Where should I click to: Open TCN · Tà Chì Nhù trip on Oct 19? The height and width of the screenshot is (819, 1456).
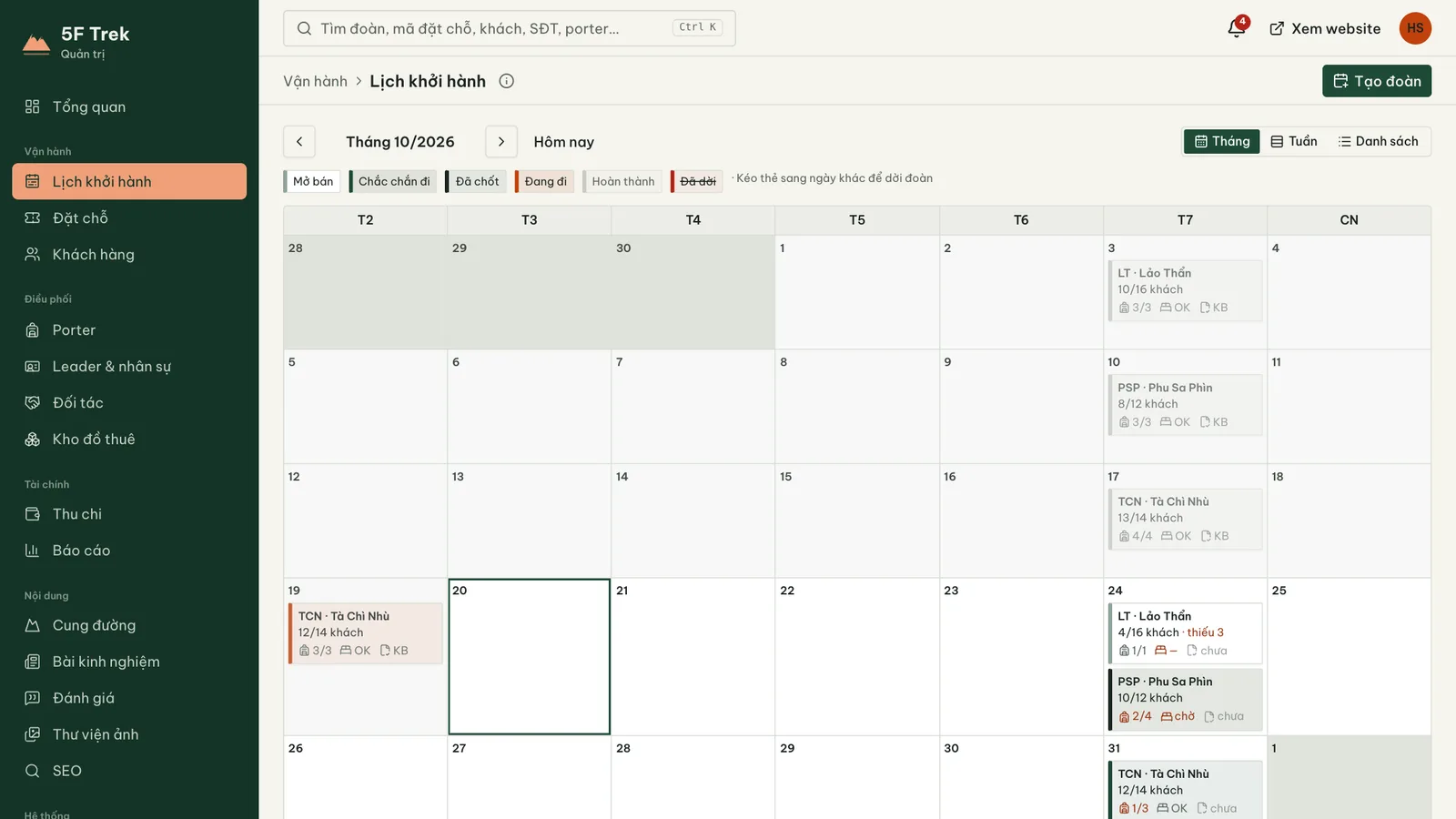[x=366, y=633]
